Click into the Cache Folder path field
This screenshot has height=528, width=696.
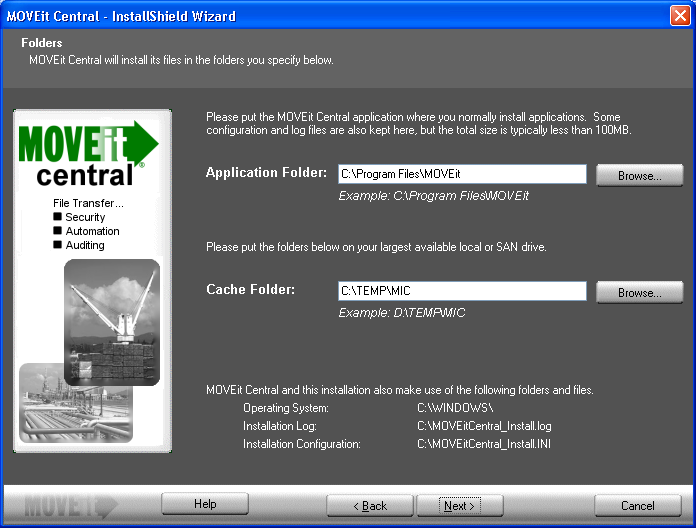pyautogui.click(x=462, y=291)
